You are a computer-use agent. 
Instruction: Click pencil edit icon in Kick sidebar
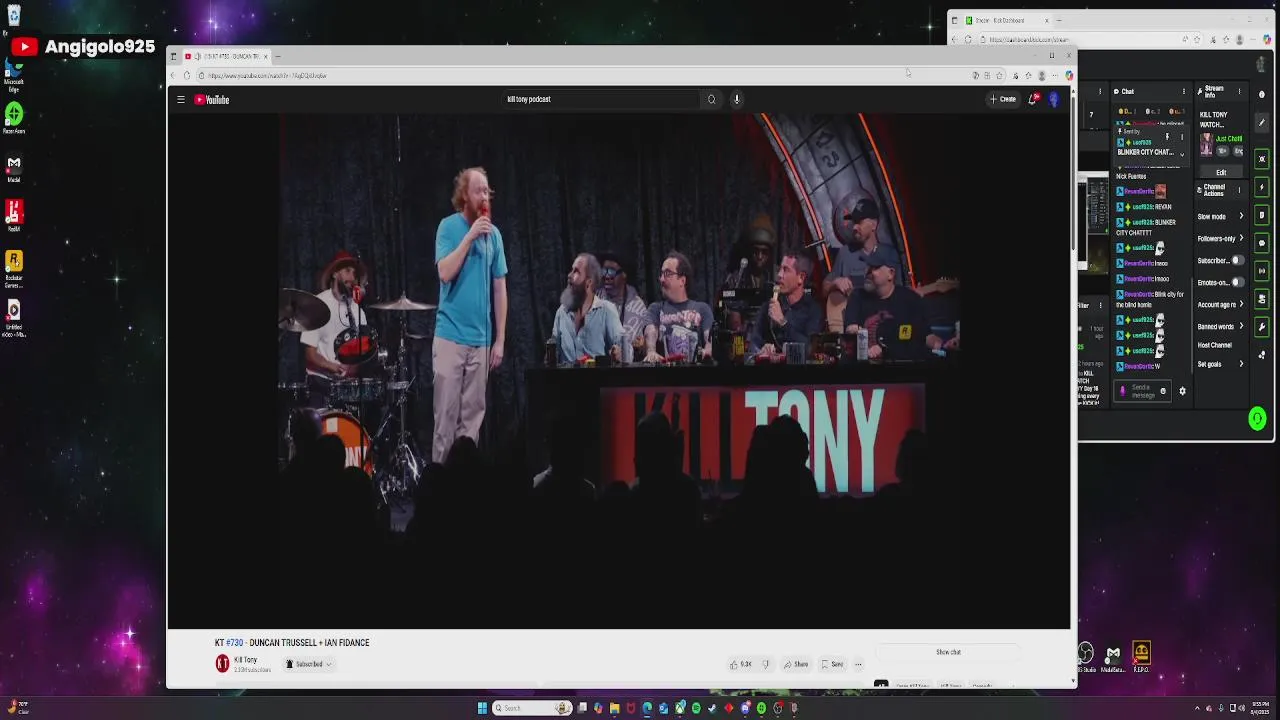(1262, 123)
